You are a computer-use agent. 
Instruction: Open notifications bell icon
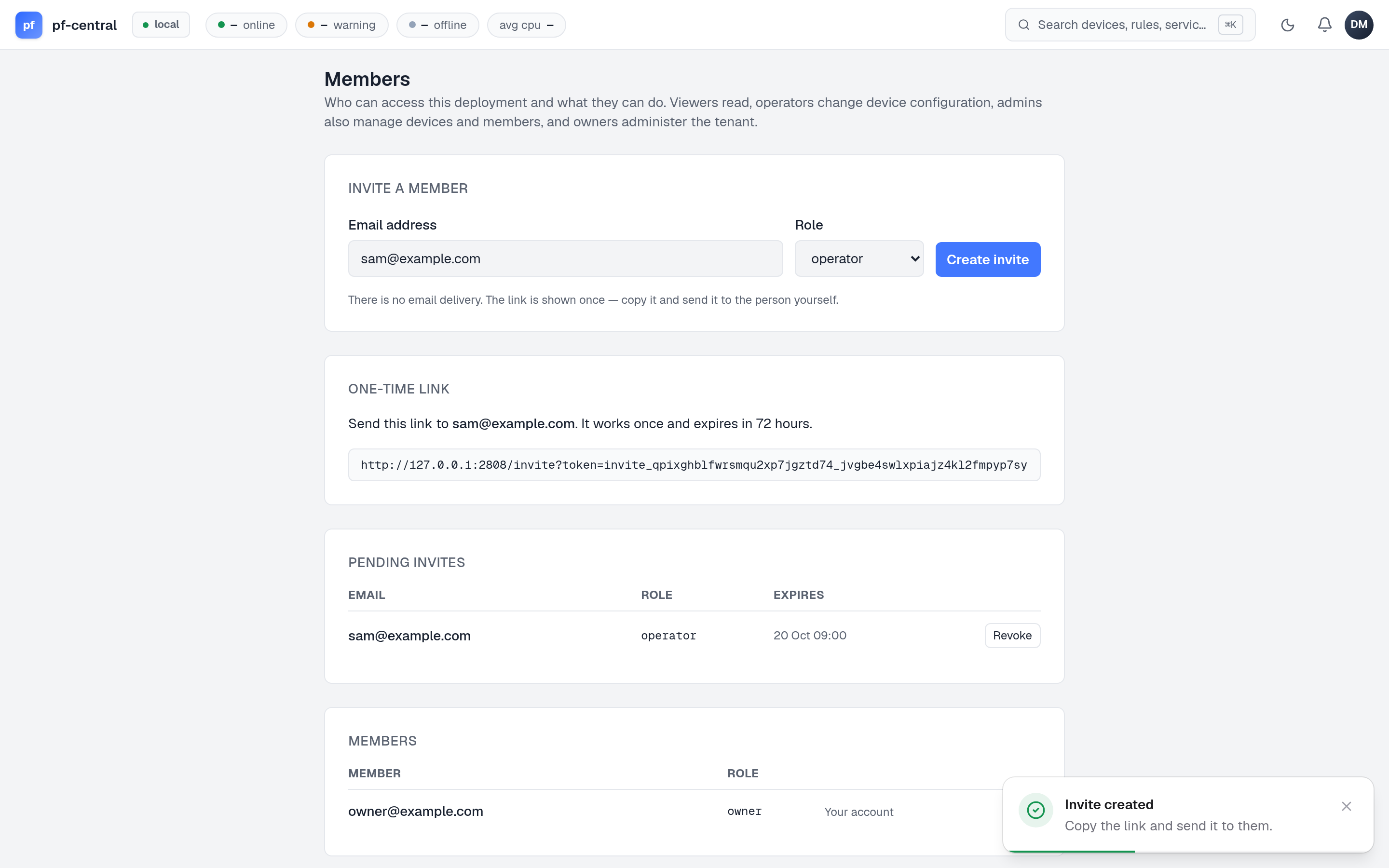1324,25
